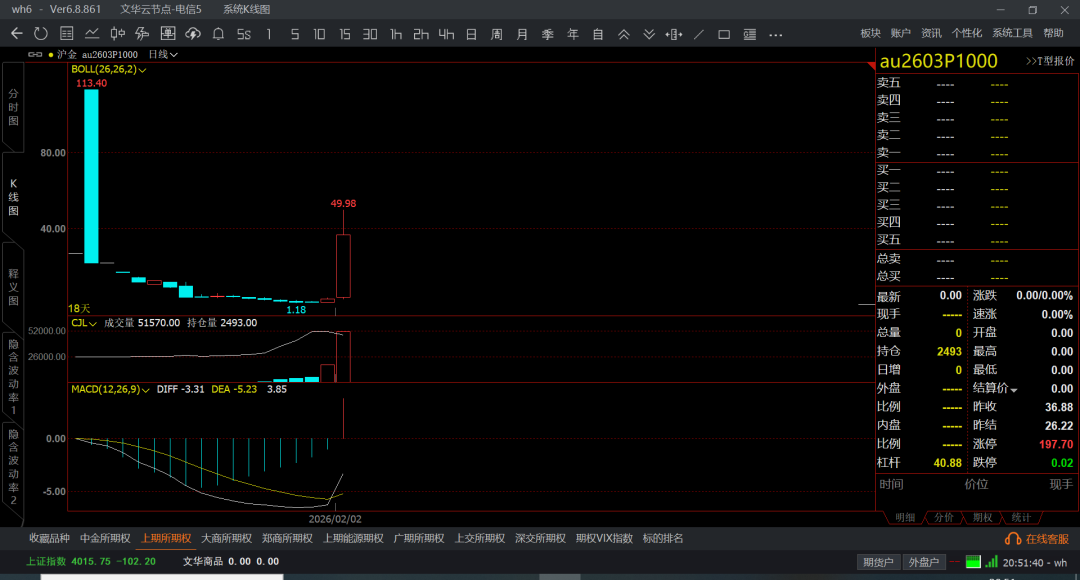
Task: Open the 隐含波动率1 side tab
Action: click(13, 376)
